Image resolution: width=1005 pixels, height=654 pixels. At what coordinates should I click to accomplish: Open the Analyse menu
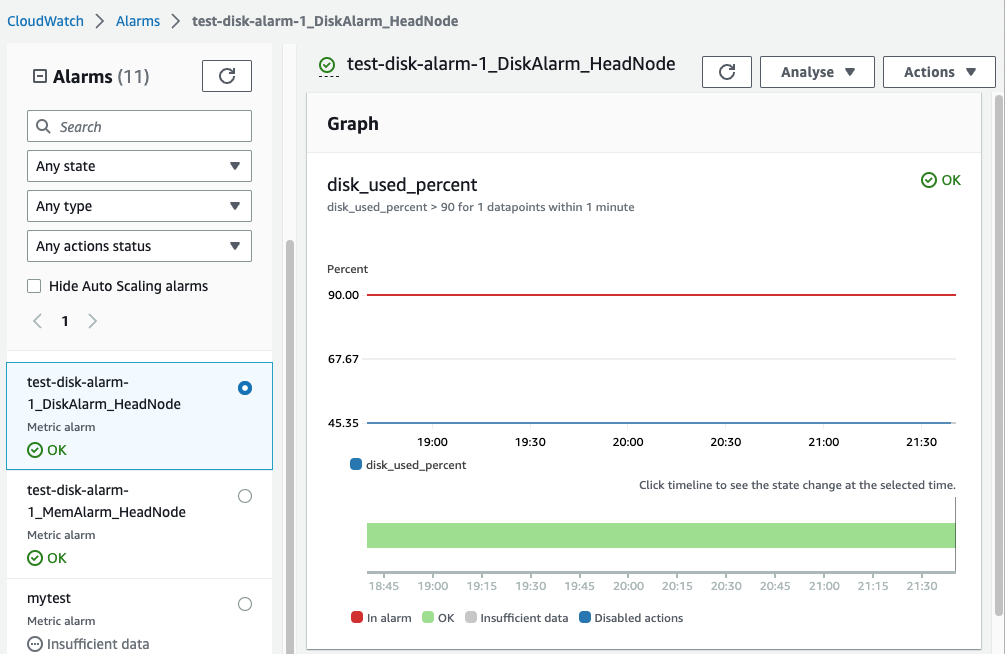817,72
